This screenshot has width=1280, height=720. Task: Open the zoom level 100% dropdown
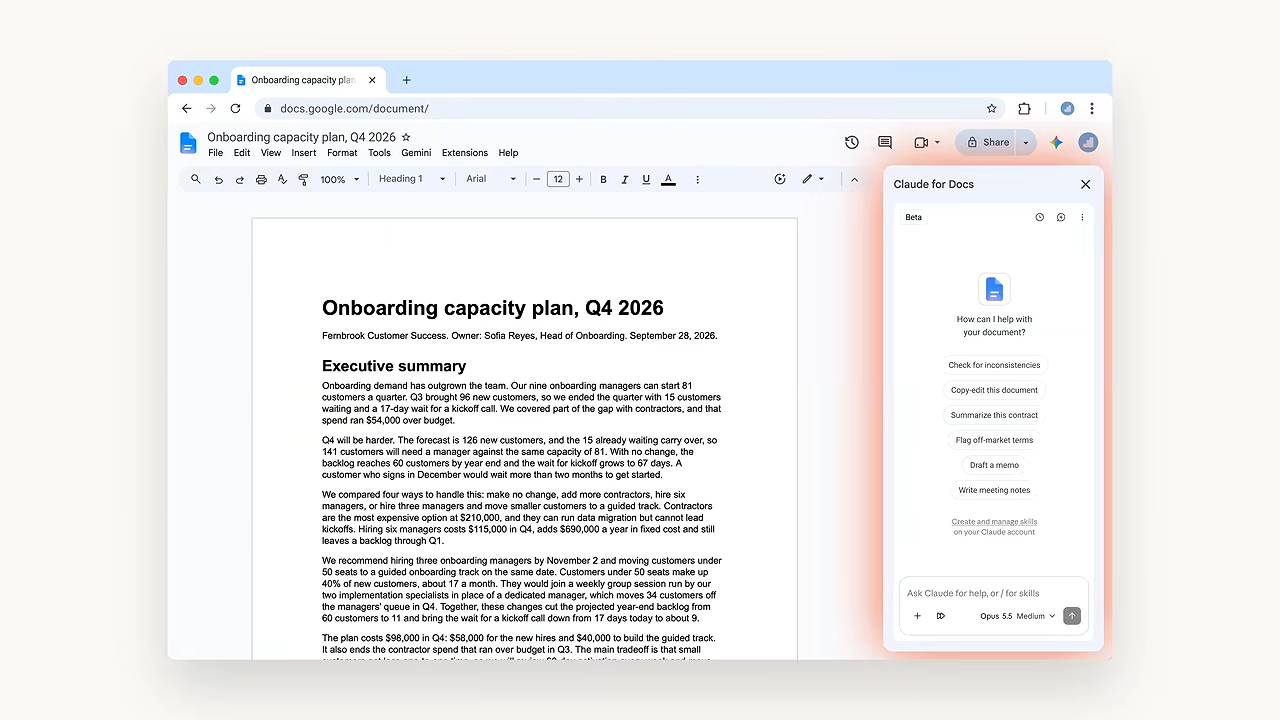click(340, 180)
